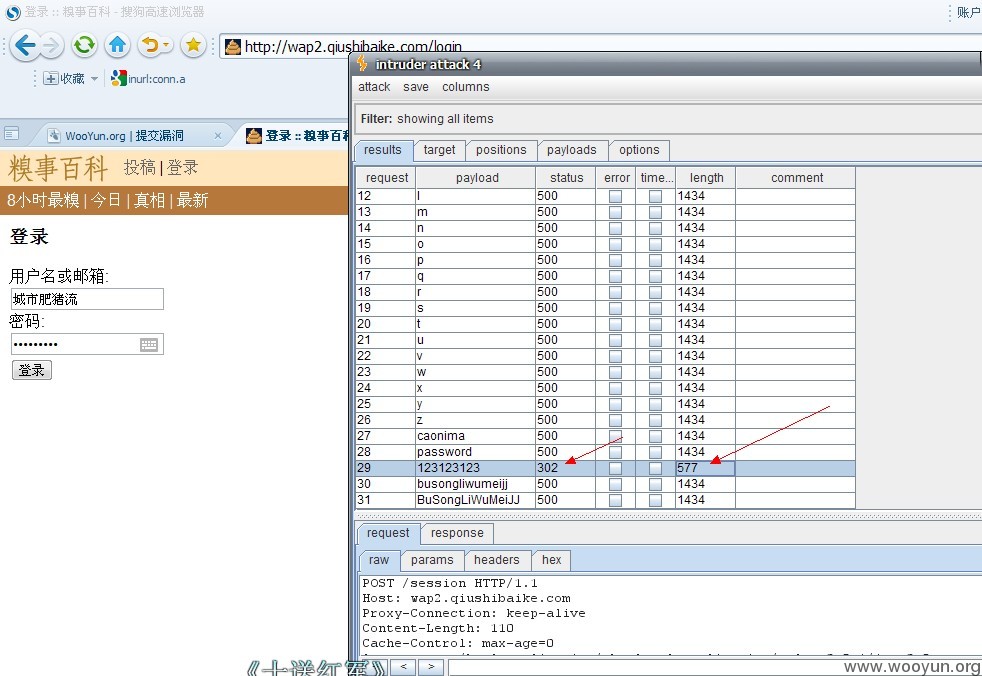
Task: Click the Filter: showing all items bar
Action: click(668, 119)
